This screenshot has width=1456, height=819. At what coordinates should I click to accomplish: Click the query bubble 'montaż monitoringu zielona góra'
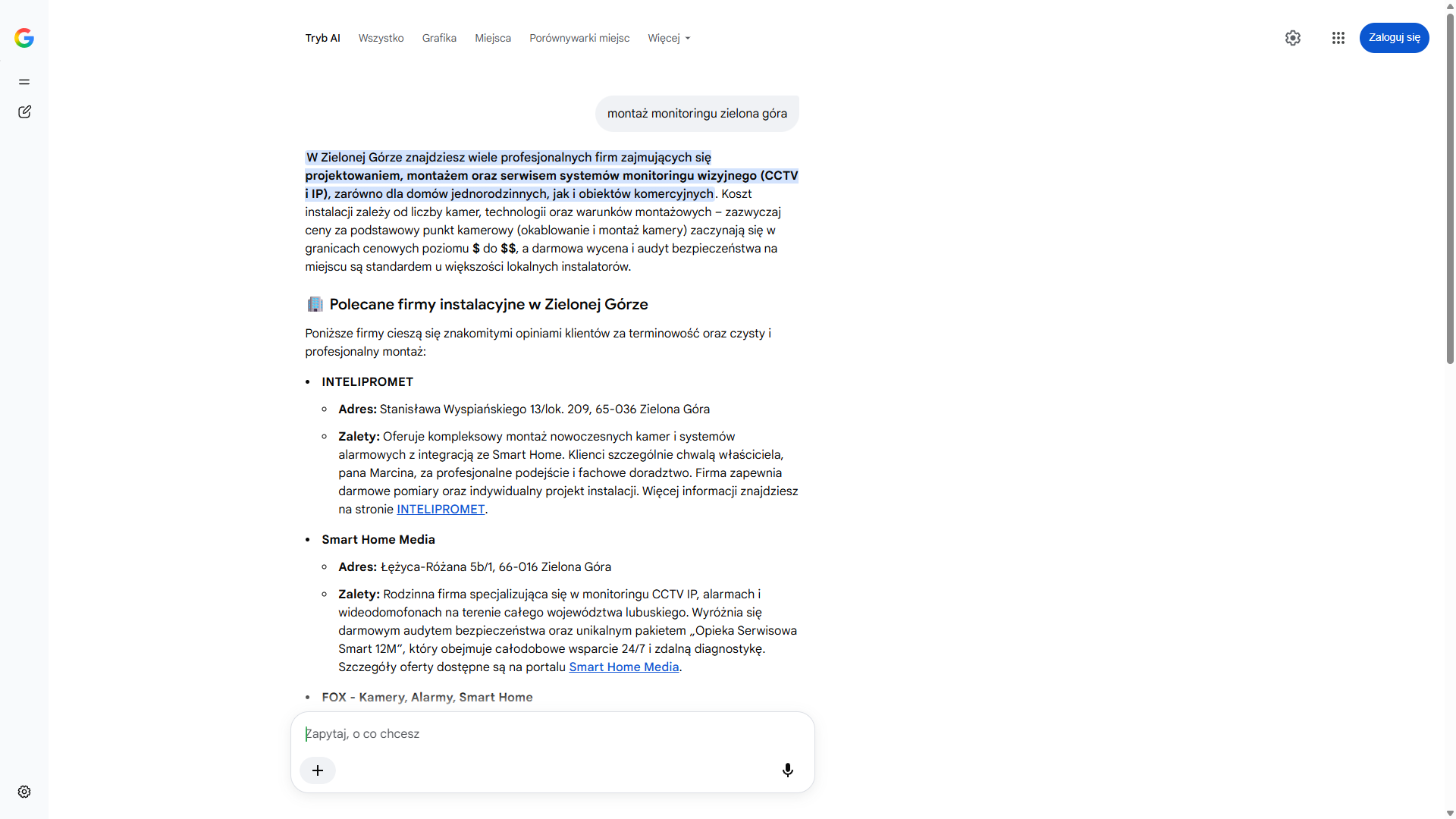click(698, 114)
